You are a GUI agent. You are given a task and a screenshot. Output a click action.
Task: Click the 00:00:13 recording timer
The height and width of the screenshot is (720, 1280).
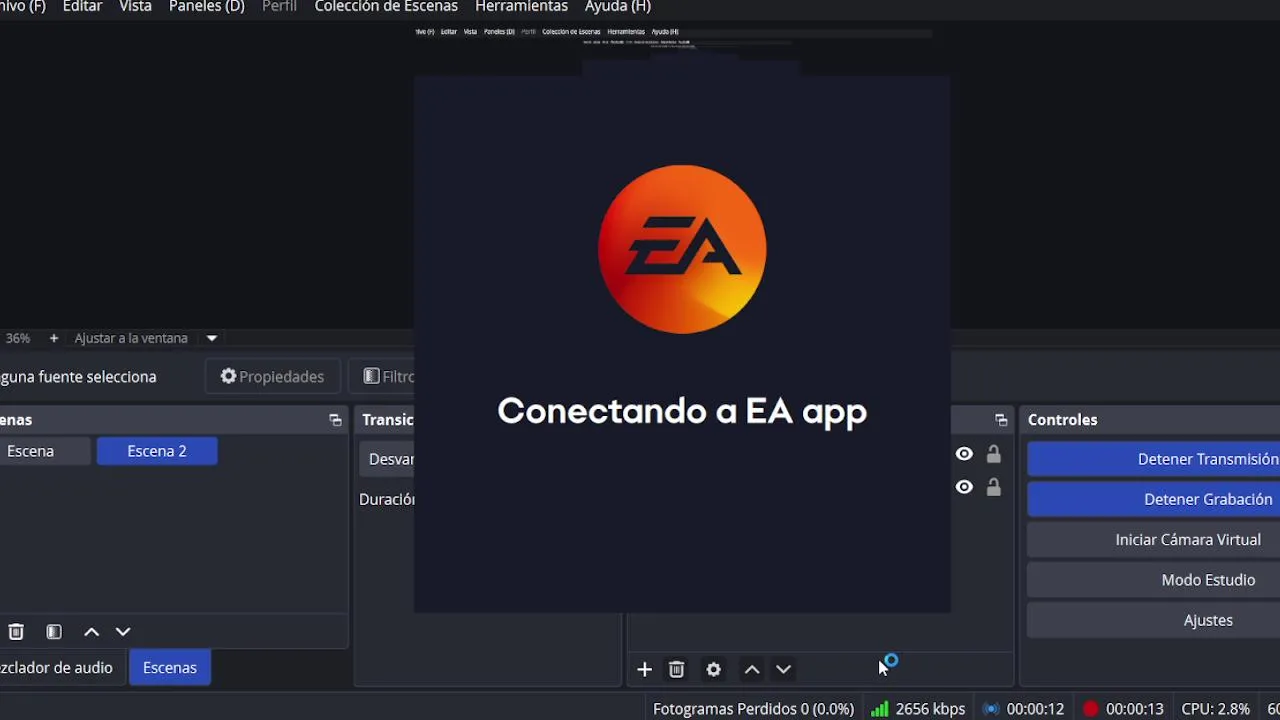tap(1135, 709)
